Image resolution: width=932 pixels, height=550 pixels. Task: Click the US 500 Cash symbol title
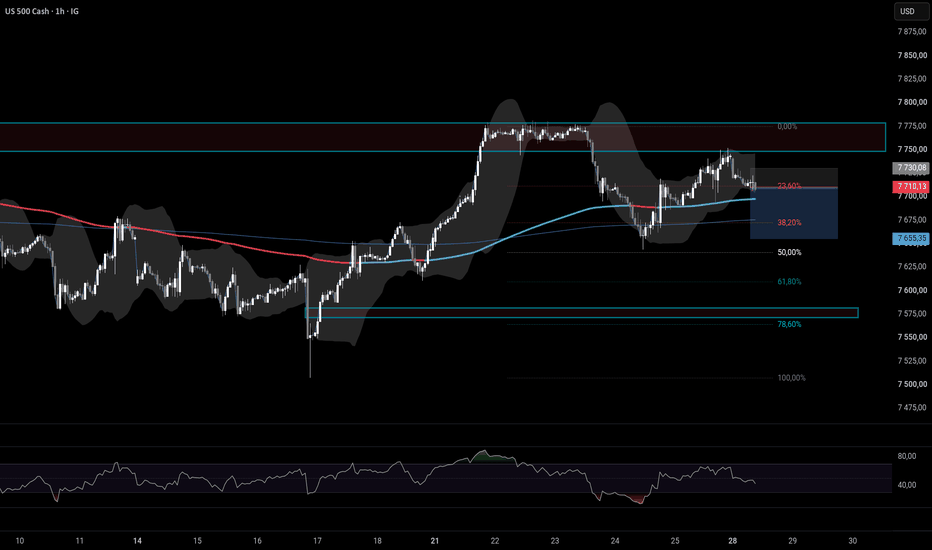click(x=27, y=11)
